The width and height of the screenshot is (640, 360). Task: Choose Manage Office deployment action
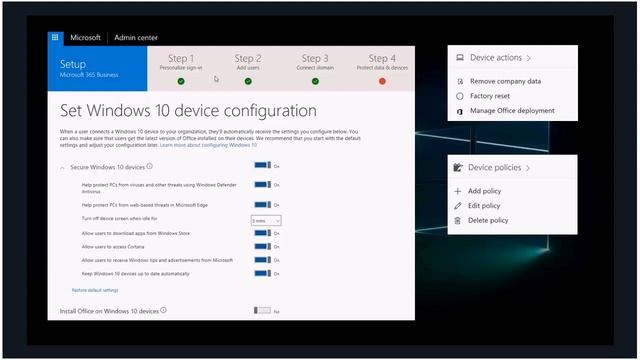pyautogui.click(x=512, y=111)
